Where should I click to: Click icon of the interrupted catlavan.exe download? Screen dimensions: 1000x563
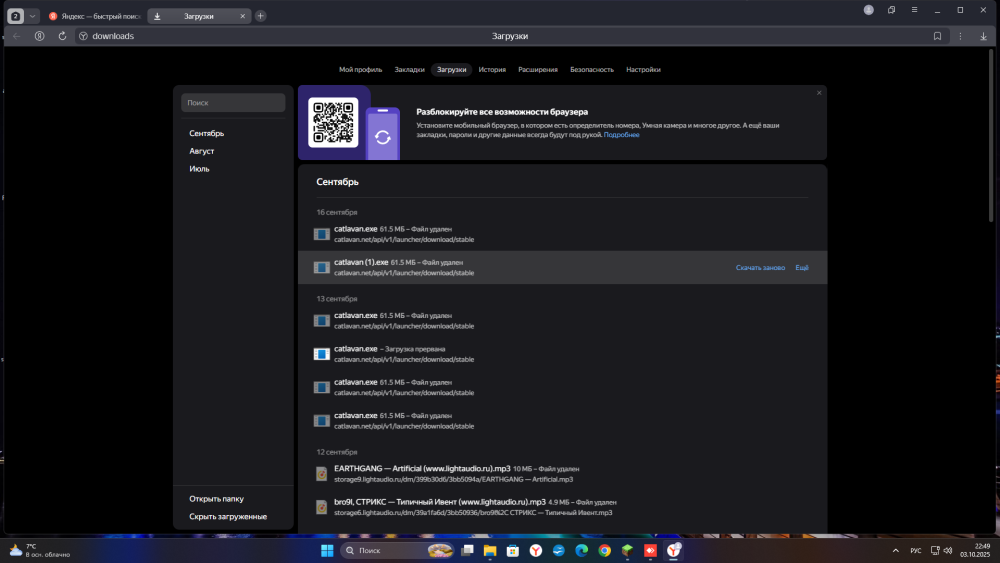321,354
